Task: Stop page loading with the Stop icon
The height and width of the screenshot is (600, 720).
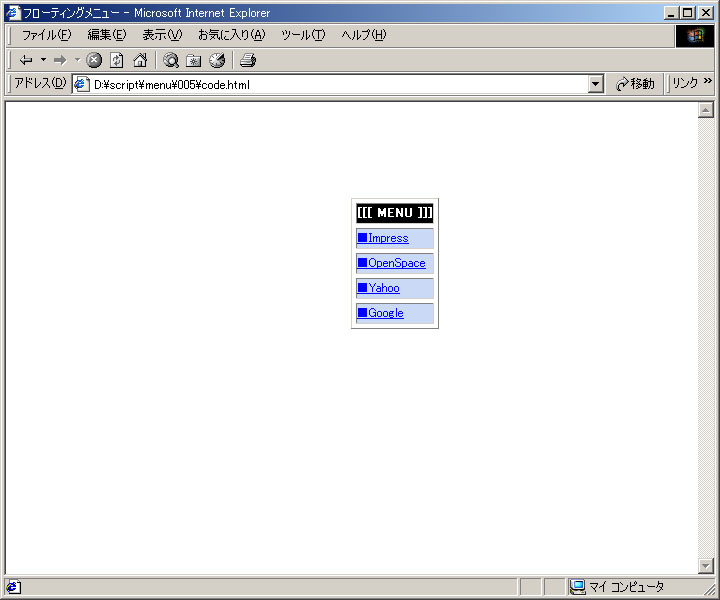Action: pos(94,60)
